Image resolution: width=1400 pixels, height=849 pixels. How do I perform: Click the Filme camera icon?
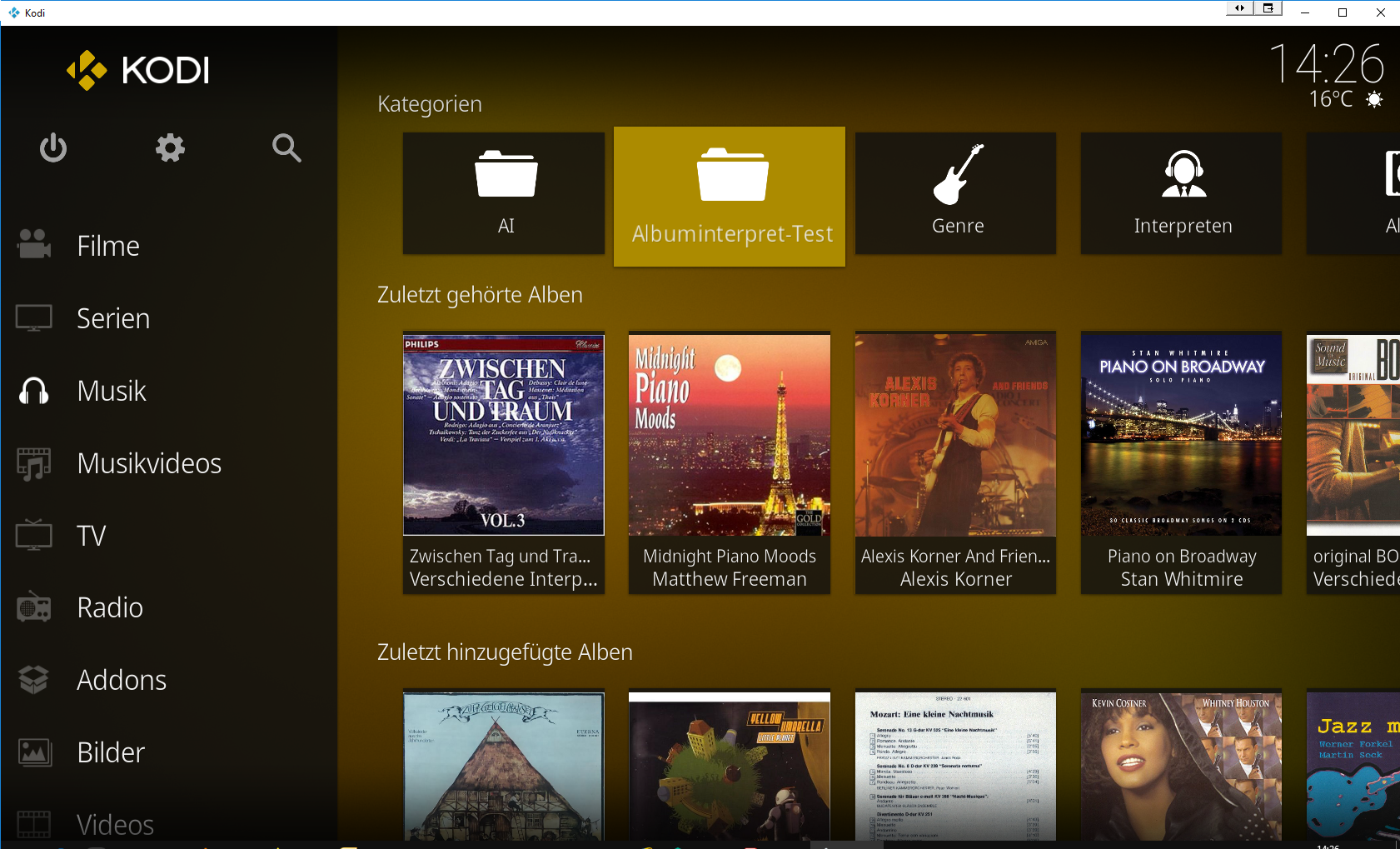(34, 245)
